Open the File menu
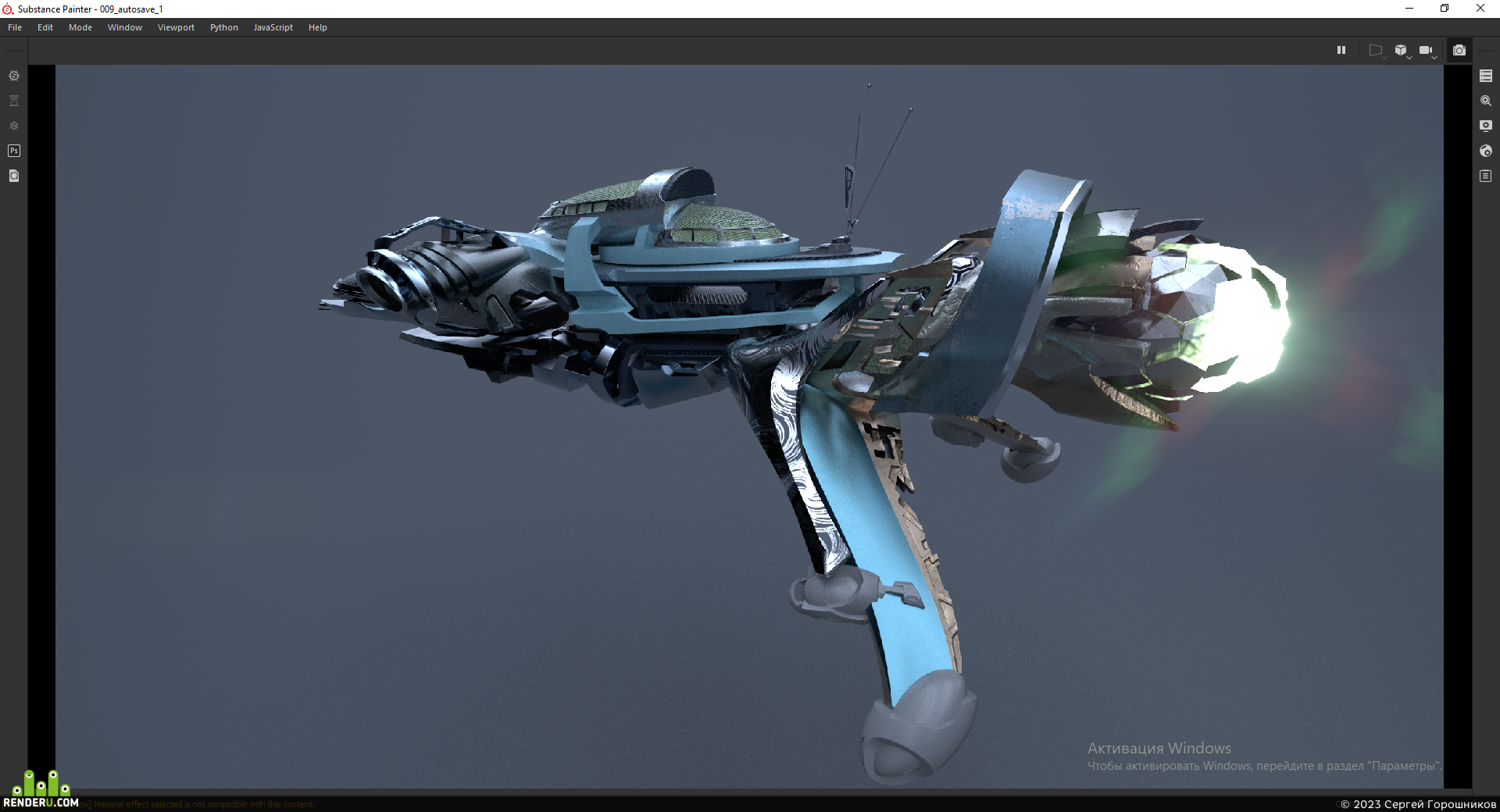Image resolution: width=1500 pixels, height=812 pixels. [15, 27]
